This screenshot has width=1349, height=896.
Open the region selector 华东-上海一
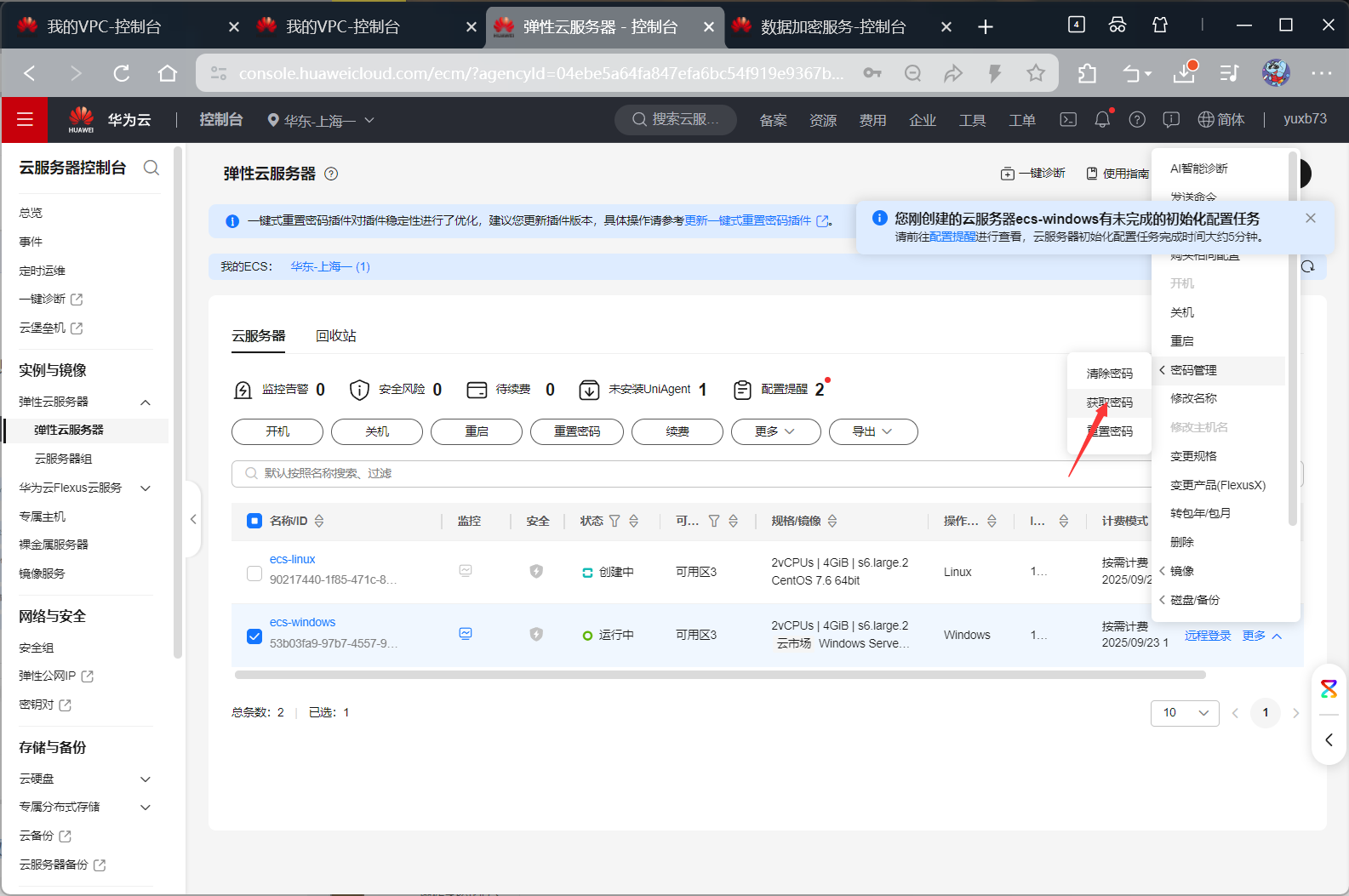pos(321,120)
